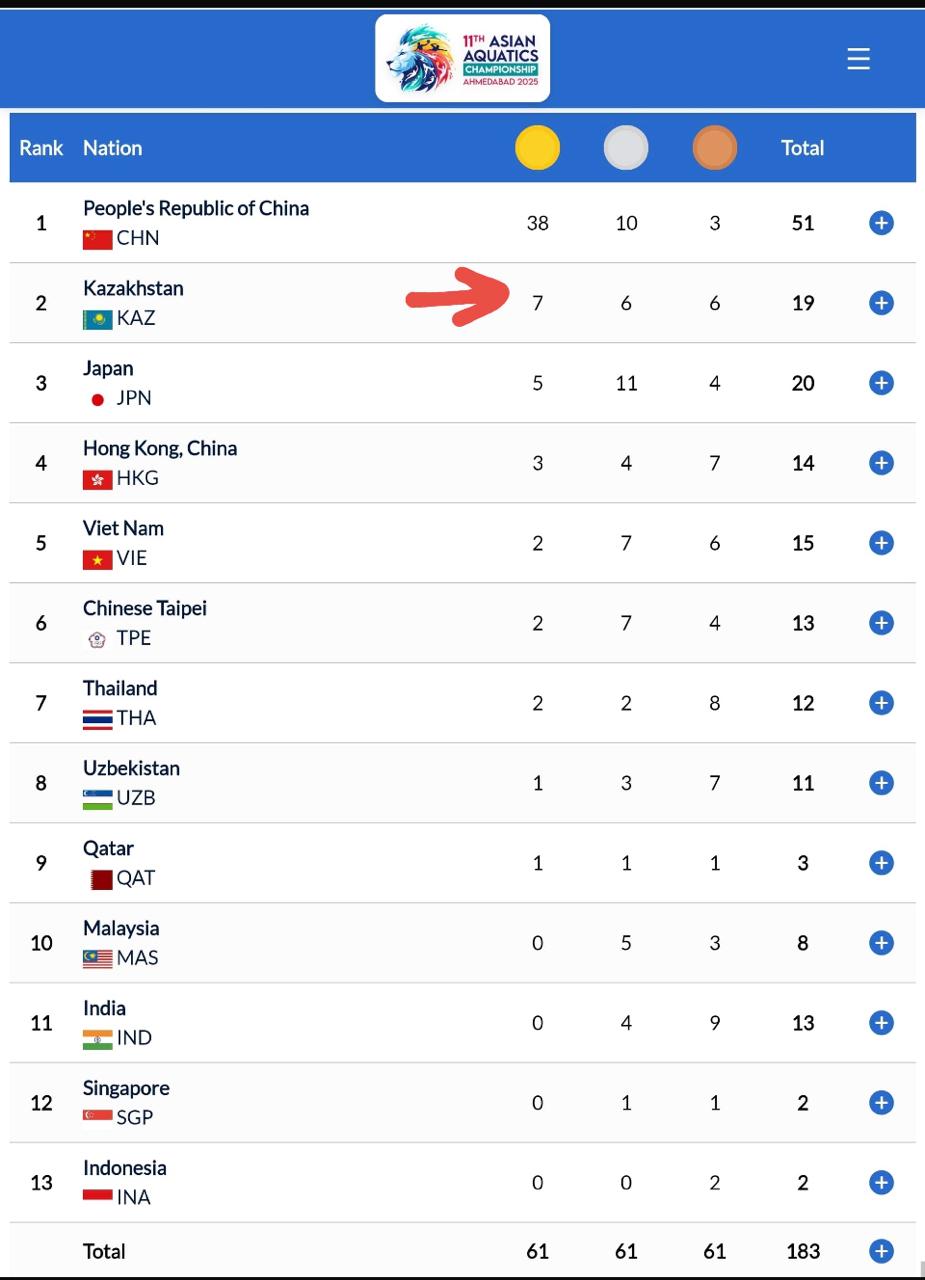Click the Malaysia flag icon
The height and width of the screenshot is (1280, 925).
click(97, 959)
